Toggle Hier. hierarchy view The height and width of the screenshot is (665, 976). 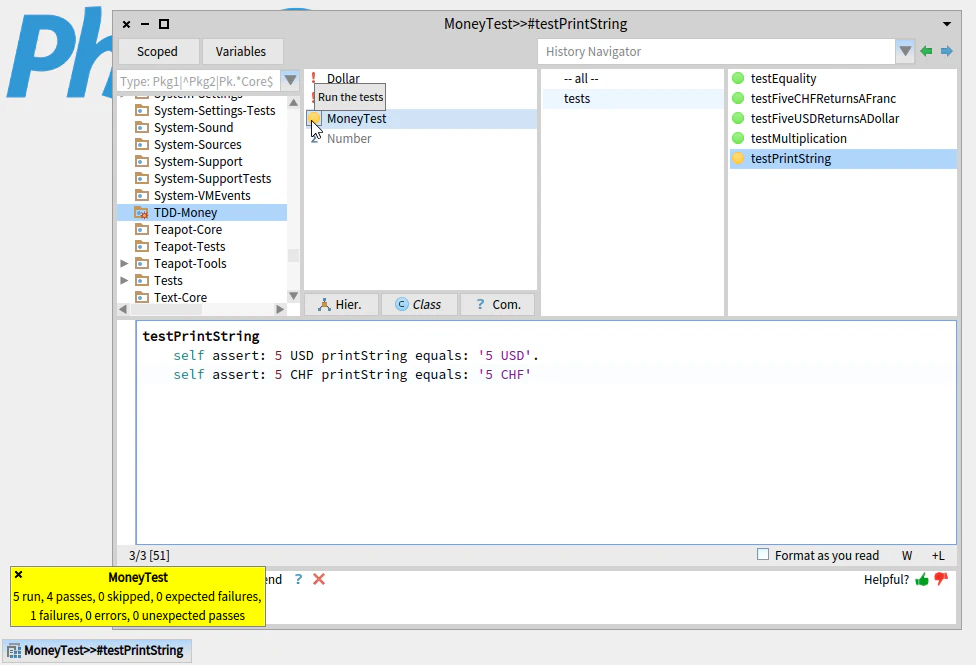tap(340, 304)
